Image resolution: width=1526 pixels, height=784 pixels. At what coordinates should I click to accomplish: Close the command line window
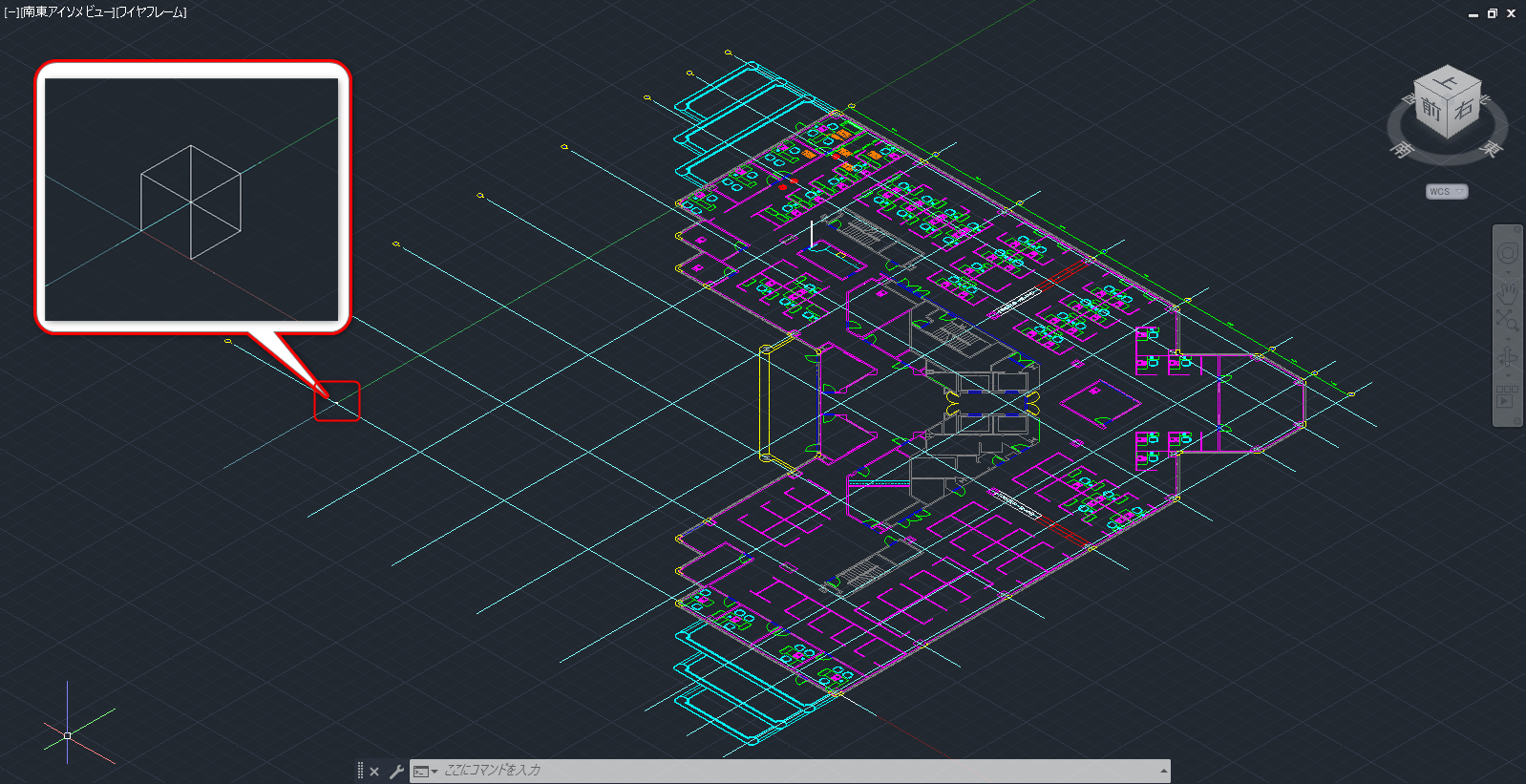pyautogui.click(x=374, y=772)
